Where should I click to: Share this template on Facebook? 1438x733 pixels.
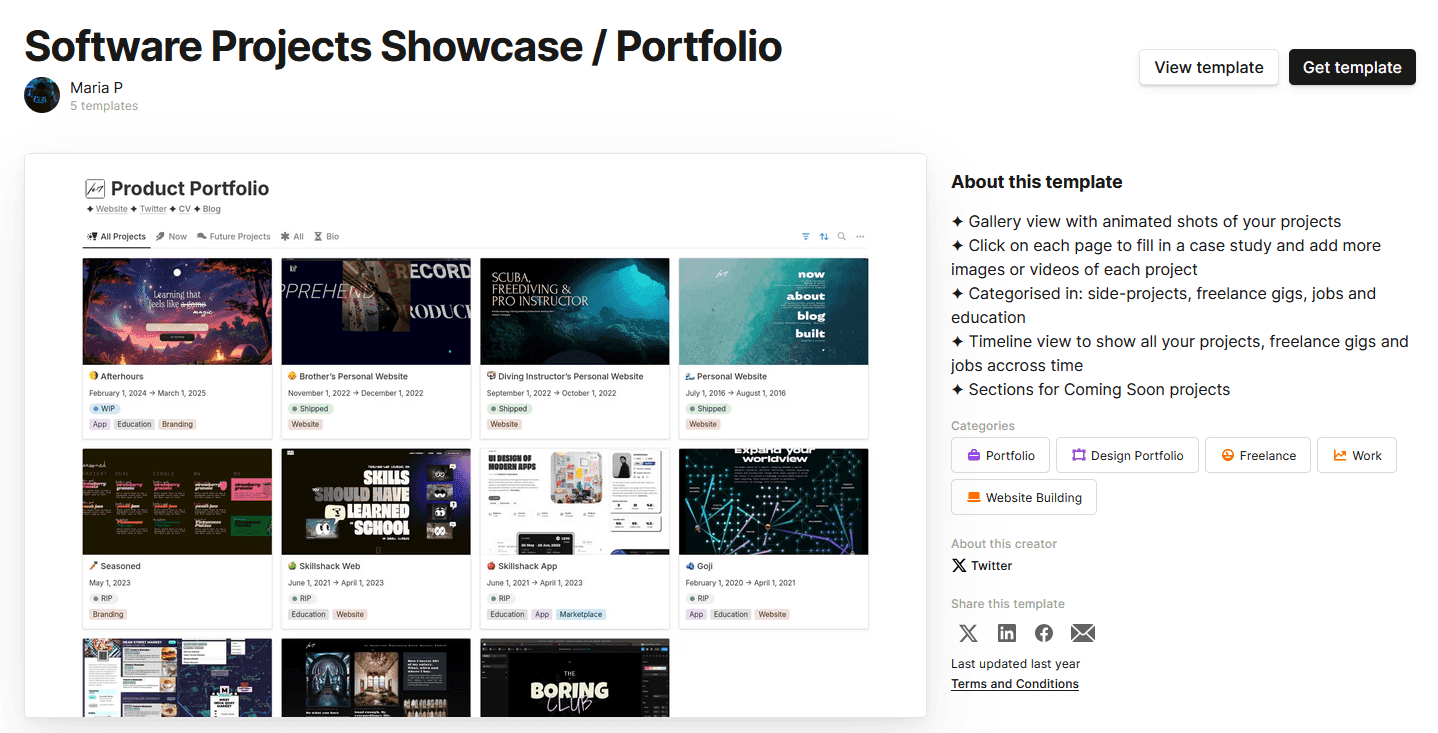[1044, 633]
